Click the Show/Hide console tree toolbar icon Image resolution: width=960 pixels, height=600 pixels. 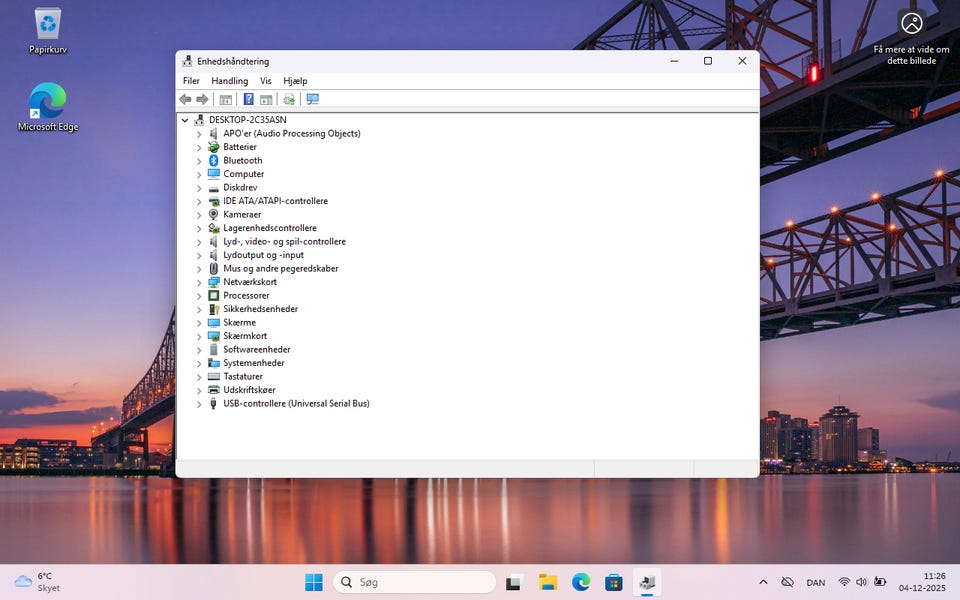click(x=226, y=99)
